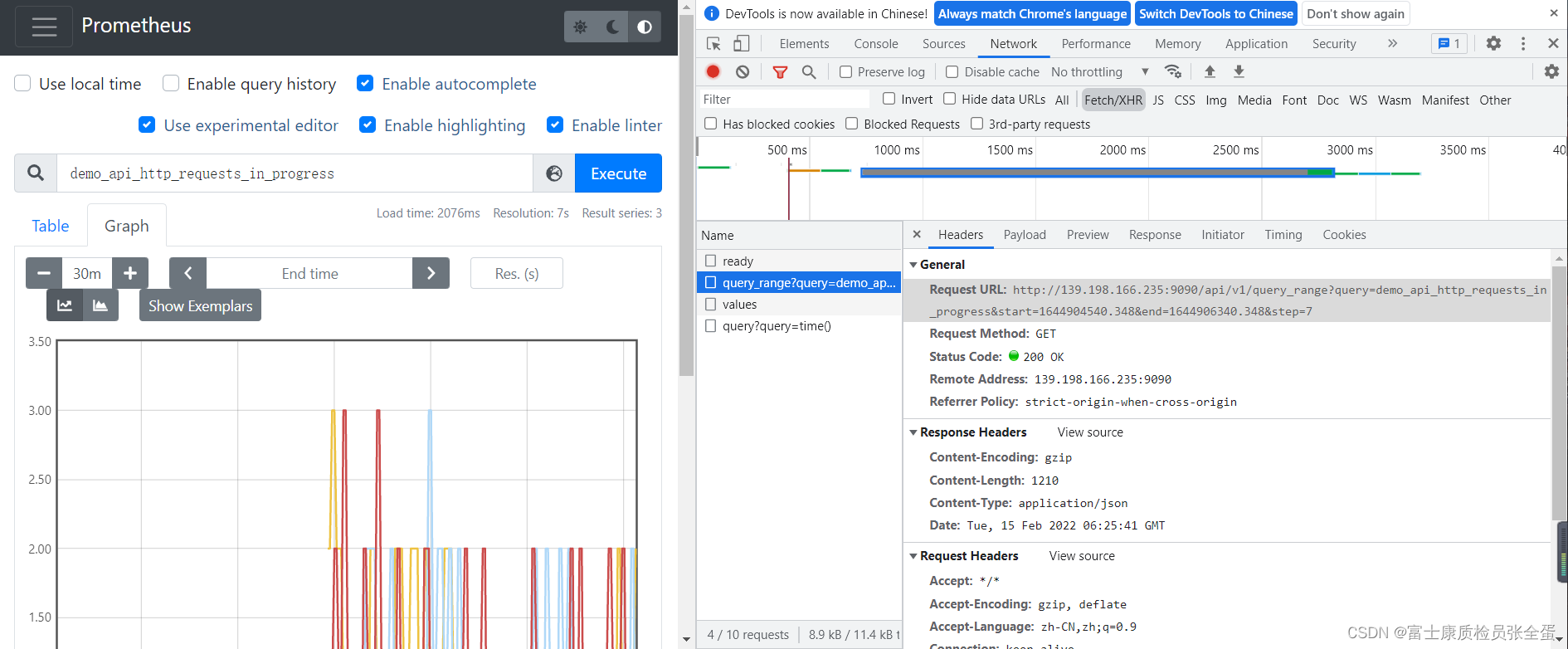Export HAR file download icon

pyautogui.click(x=1239, y=71)
